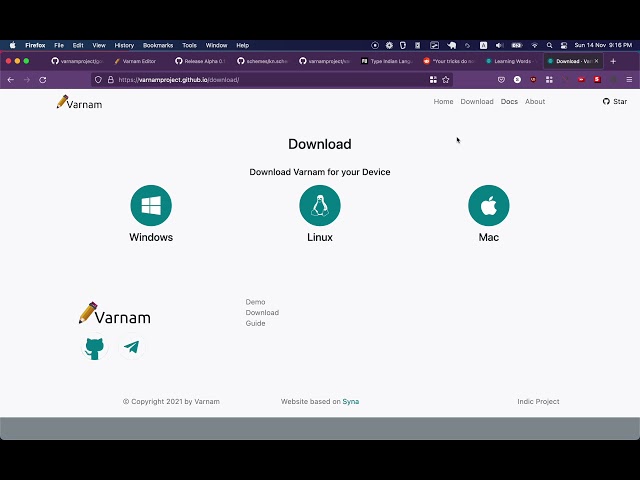The image size is (640, 480).
Task: Click the red S extension icon in toolbar
Action: coord(597,80)
